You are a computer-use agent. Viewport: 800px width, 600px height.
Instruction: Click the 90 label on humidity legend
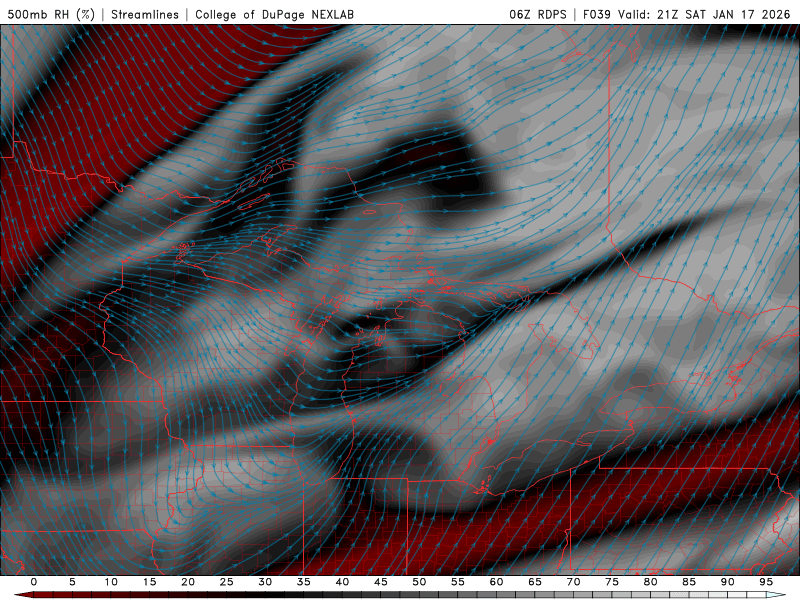pos(727,582)
